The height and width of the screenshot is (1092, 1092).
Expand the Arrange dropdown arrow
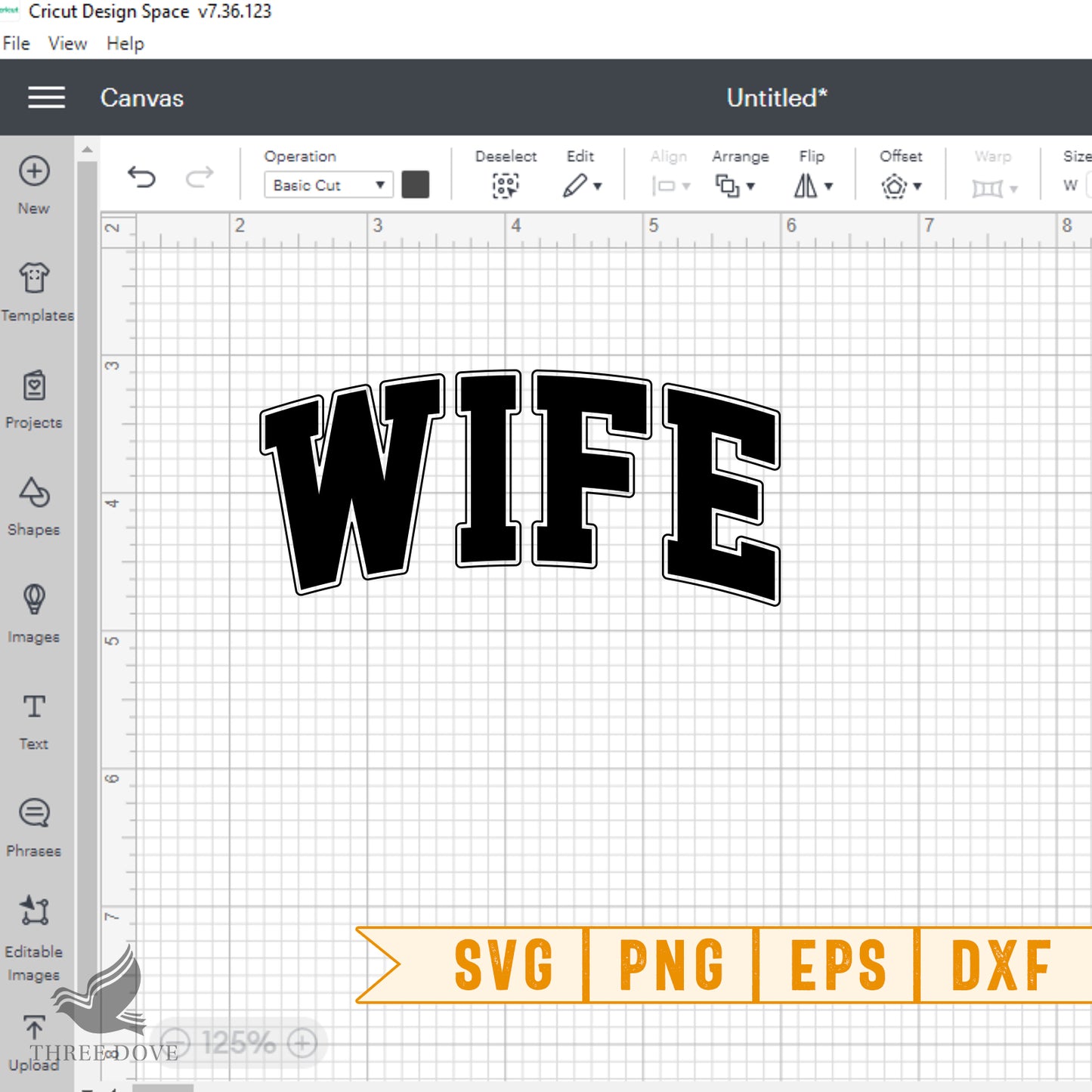[x=750, y=187]
